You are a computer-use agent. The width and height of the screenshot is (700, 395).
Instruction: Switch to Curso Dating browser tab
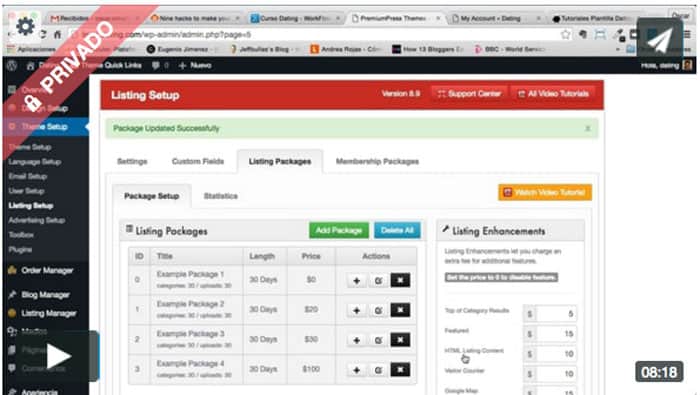click(x=295, y=19)
